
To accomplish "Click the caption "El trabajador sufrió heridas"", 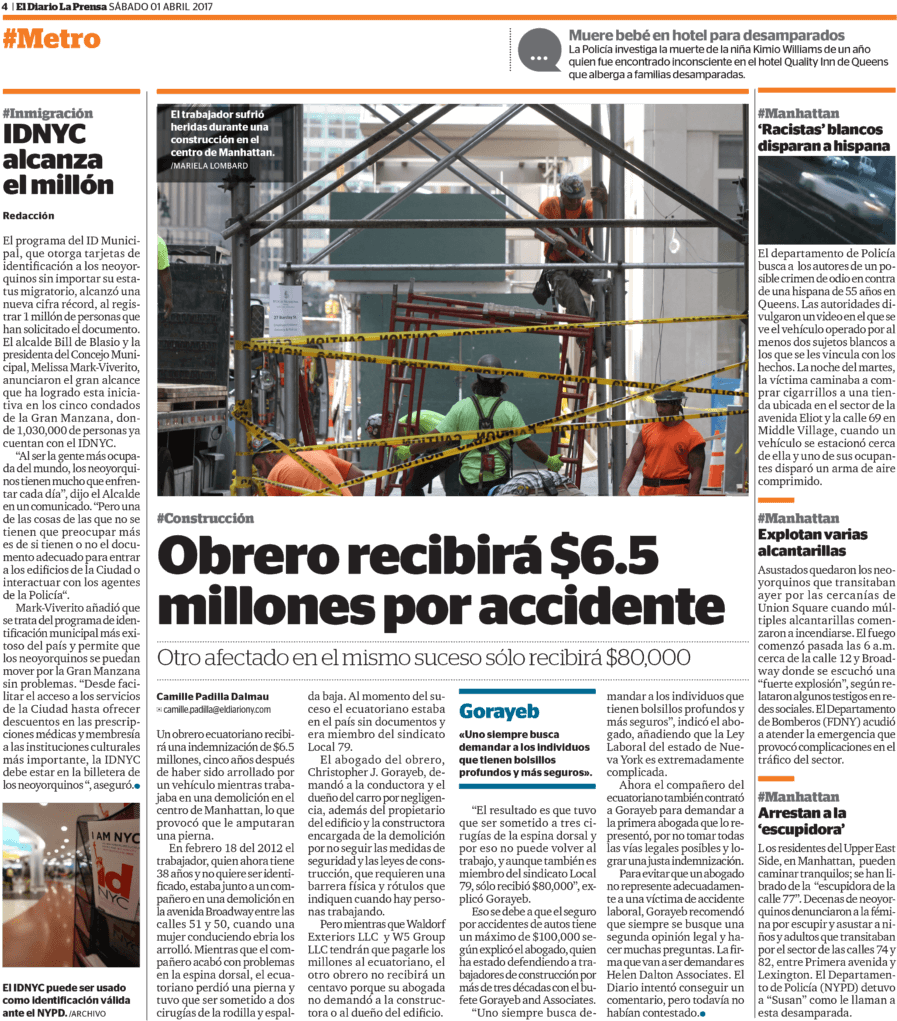I will click(x=222, y=133).
